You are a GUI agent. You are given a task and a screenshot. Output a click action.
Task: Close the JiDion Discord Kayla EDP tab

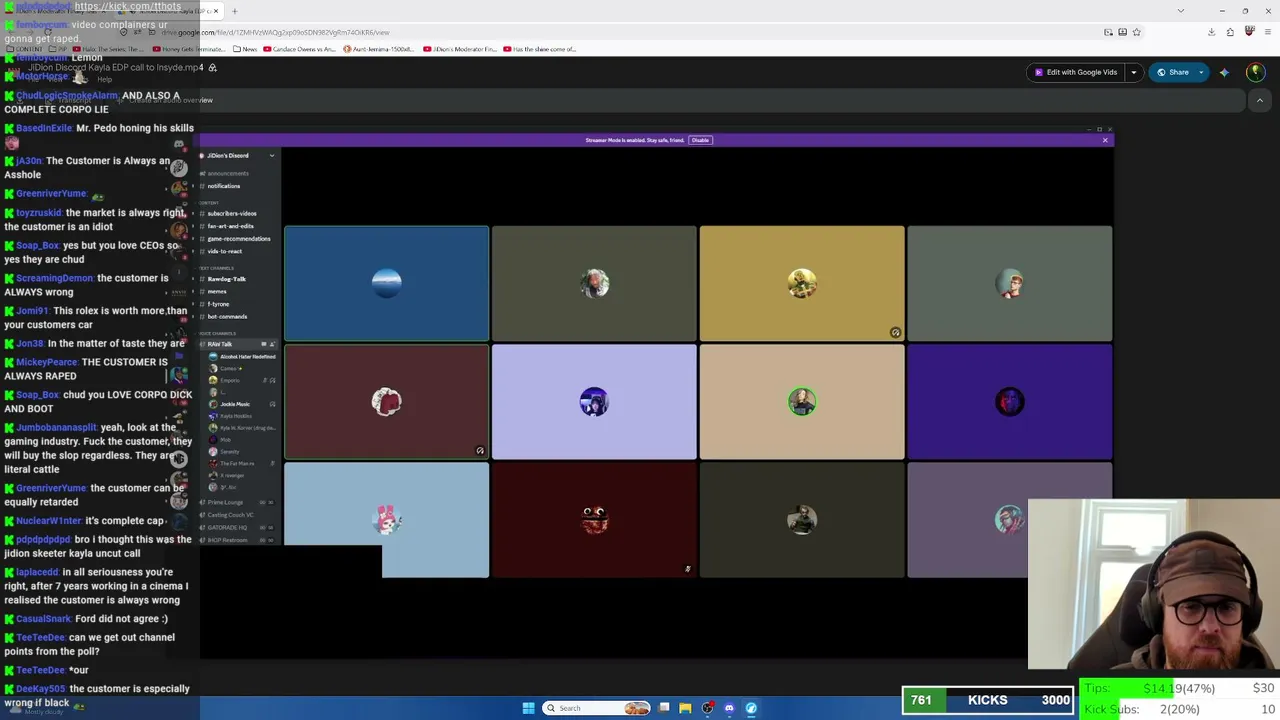(x=215, y=11)
